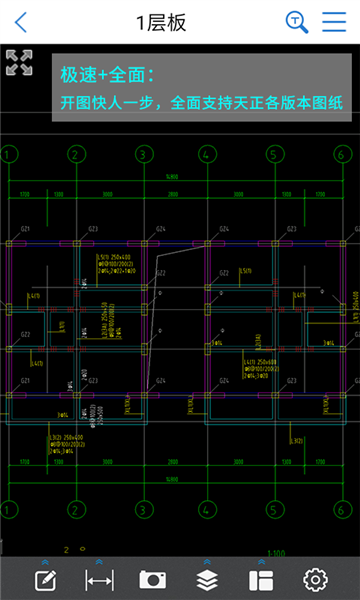Viewport: 360px width, 600px height.
Task: Tap the back arrow in header
Action: (x=21, y=22)
